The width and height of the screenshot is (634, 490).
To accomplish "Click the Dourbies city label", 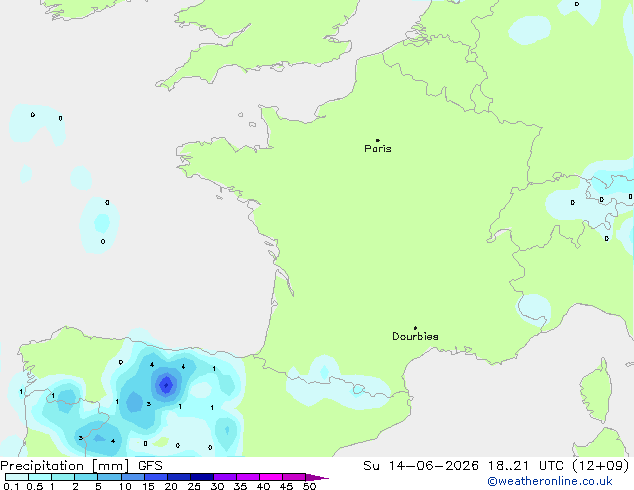I will (x=415, y=336).
